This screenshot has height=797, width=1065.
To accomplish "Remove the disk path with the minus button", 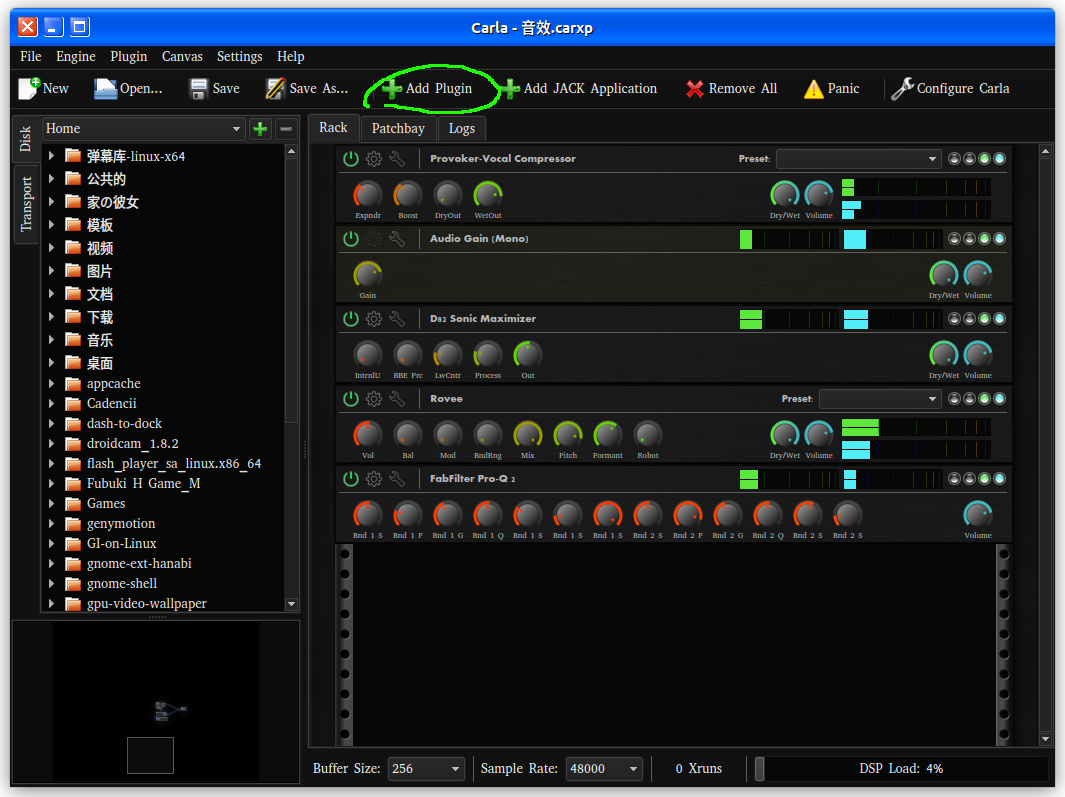I will coord(286,128).
